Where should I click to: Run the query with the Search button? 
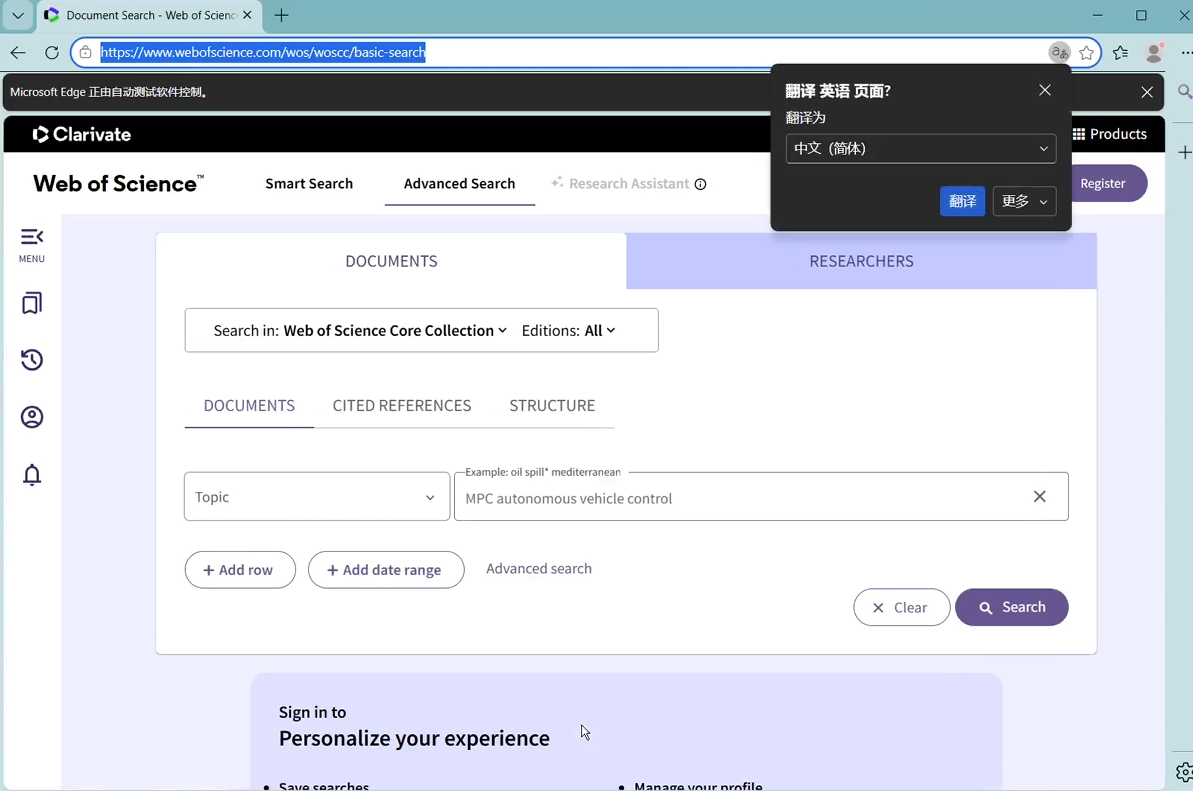pos(1011,607)
